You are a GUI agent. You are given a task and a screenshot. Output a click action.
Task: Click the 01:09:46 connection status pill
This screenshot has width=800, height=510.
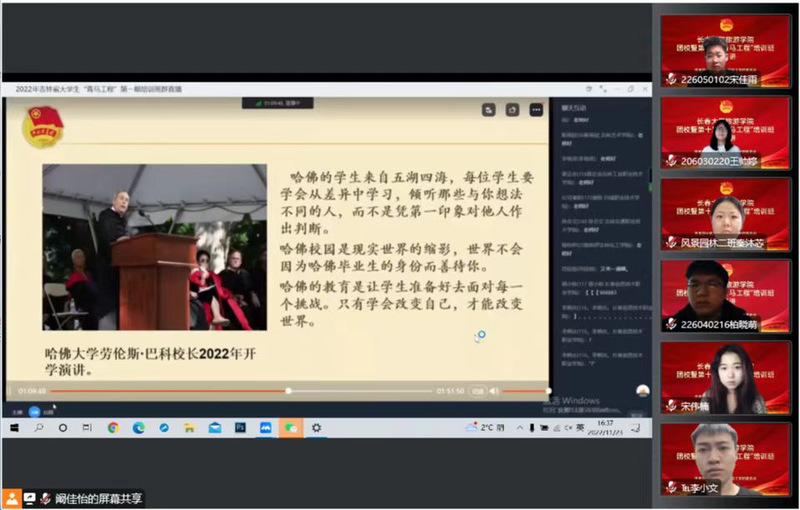point(278,103)
